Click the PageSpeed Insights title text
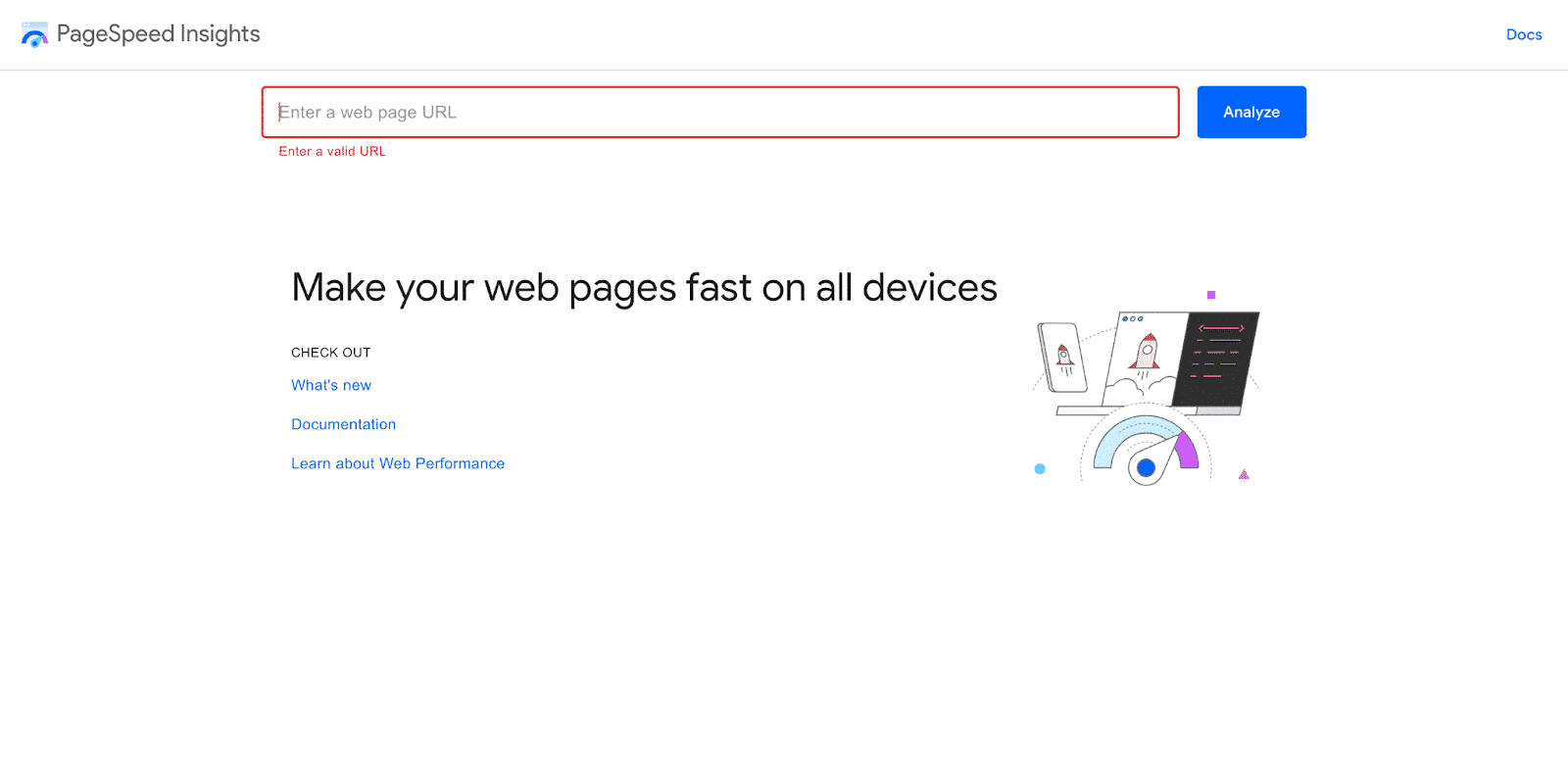The image size is (1568, 770). pos(159,34)
